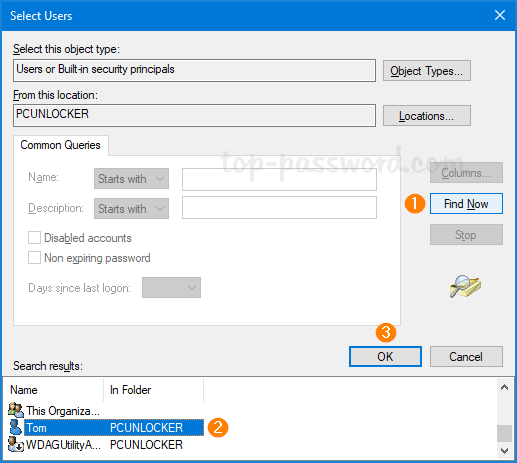Click the In Folder column header
This screenshot has width=517, height=463.
pyautogui.click(x=153, y=390)
